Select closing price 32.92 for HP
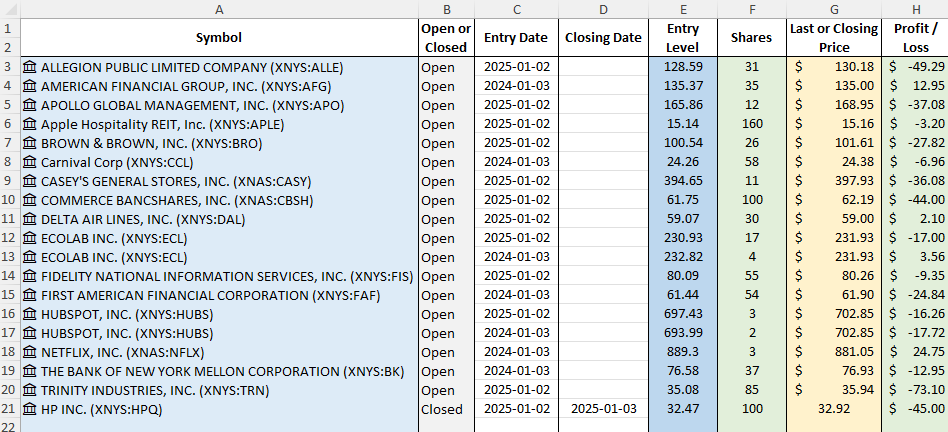The width and height of the screenshot is (948, 432). pyautogui.click(x=834, y=409)
